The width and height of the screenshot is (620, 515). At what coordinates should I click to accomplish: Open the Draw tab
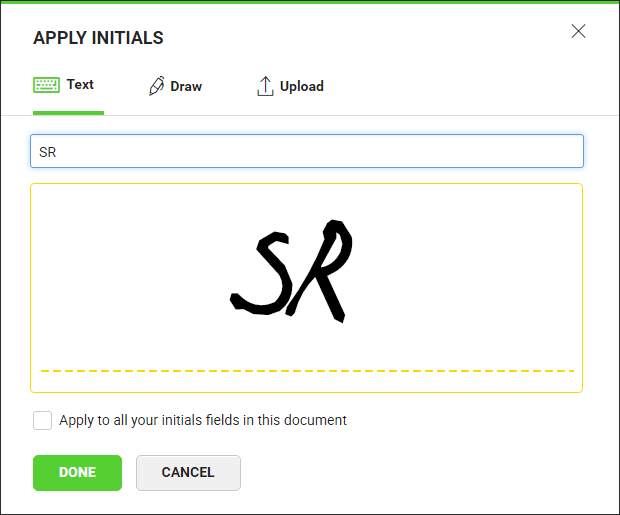186,87
